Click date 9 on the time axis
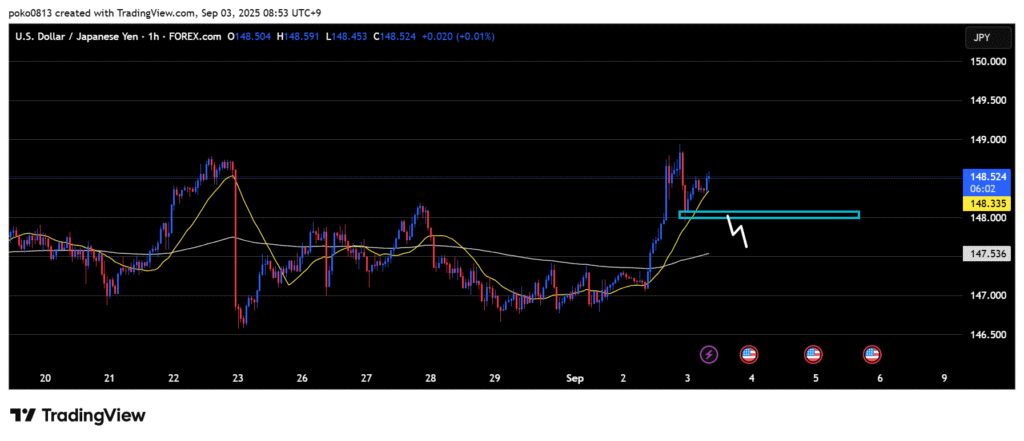 [944, 378]
